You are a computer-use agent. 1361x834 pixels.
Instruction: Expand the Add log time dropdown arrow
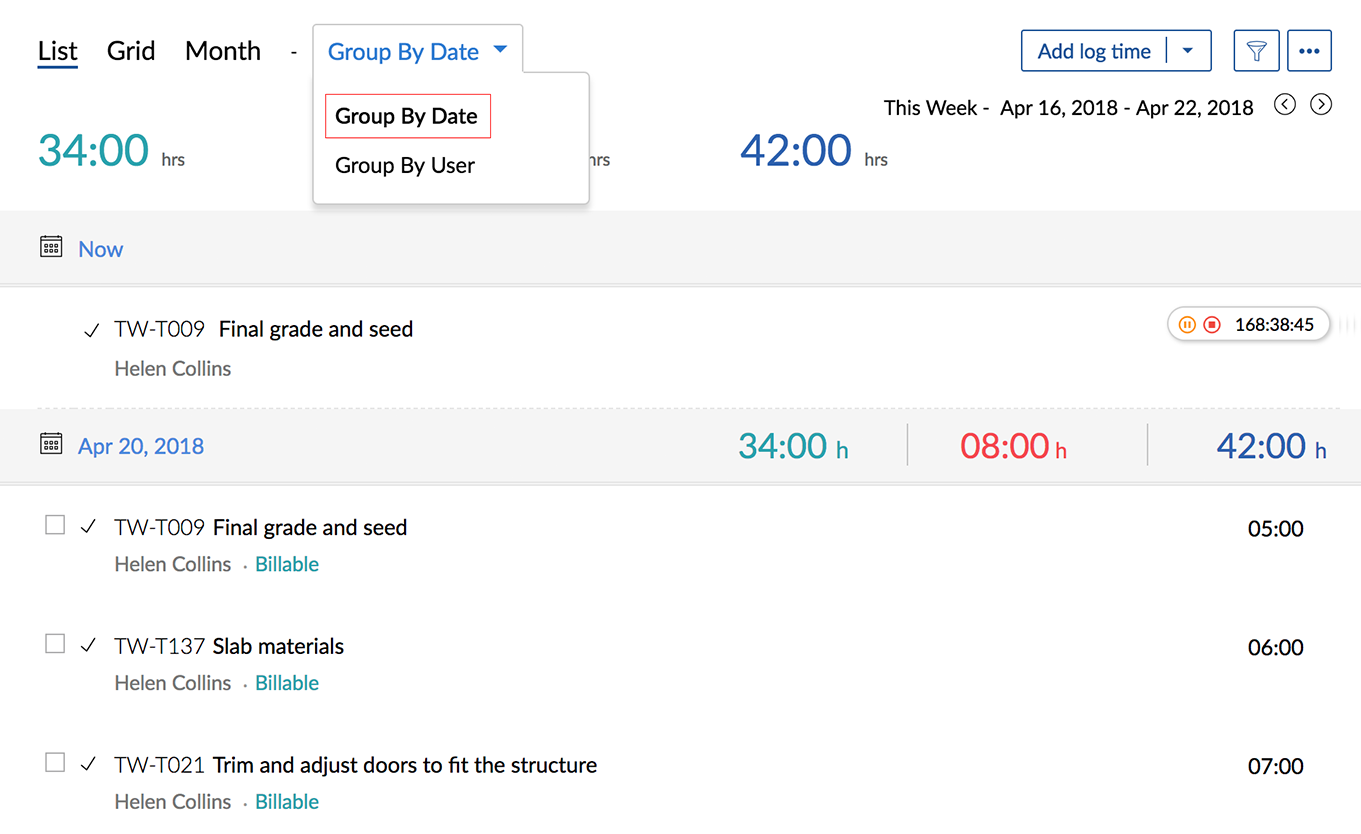(x=1188, y=51)
